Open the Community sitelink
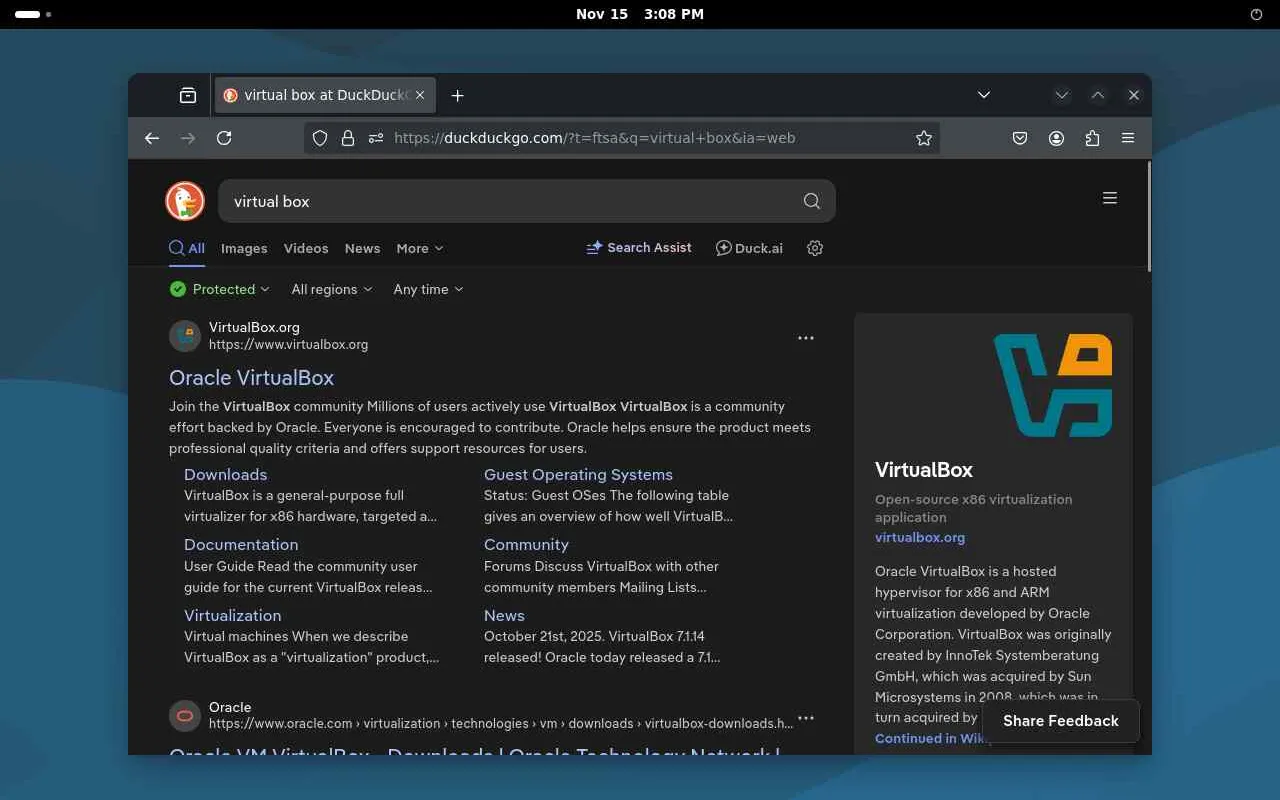 tap(526, 544)
